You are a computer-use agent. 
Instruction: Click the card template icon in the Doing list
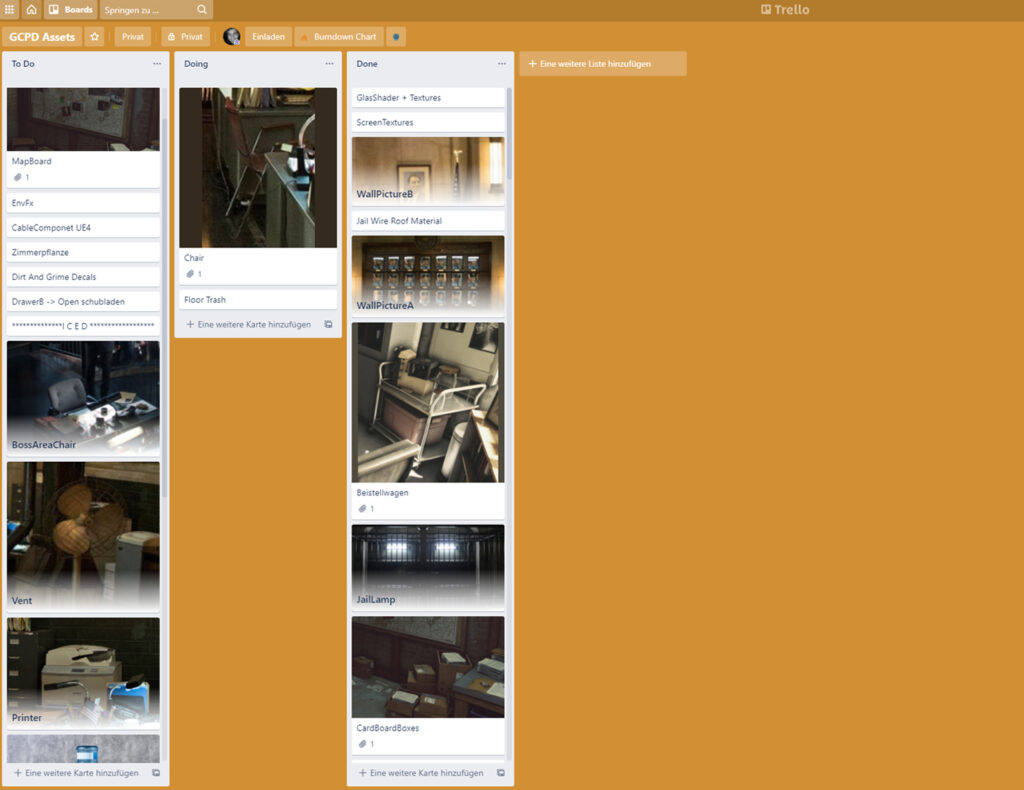329,324
